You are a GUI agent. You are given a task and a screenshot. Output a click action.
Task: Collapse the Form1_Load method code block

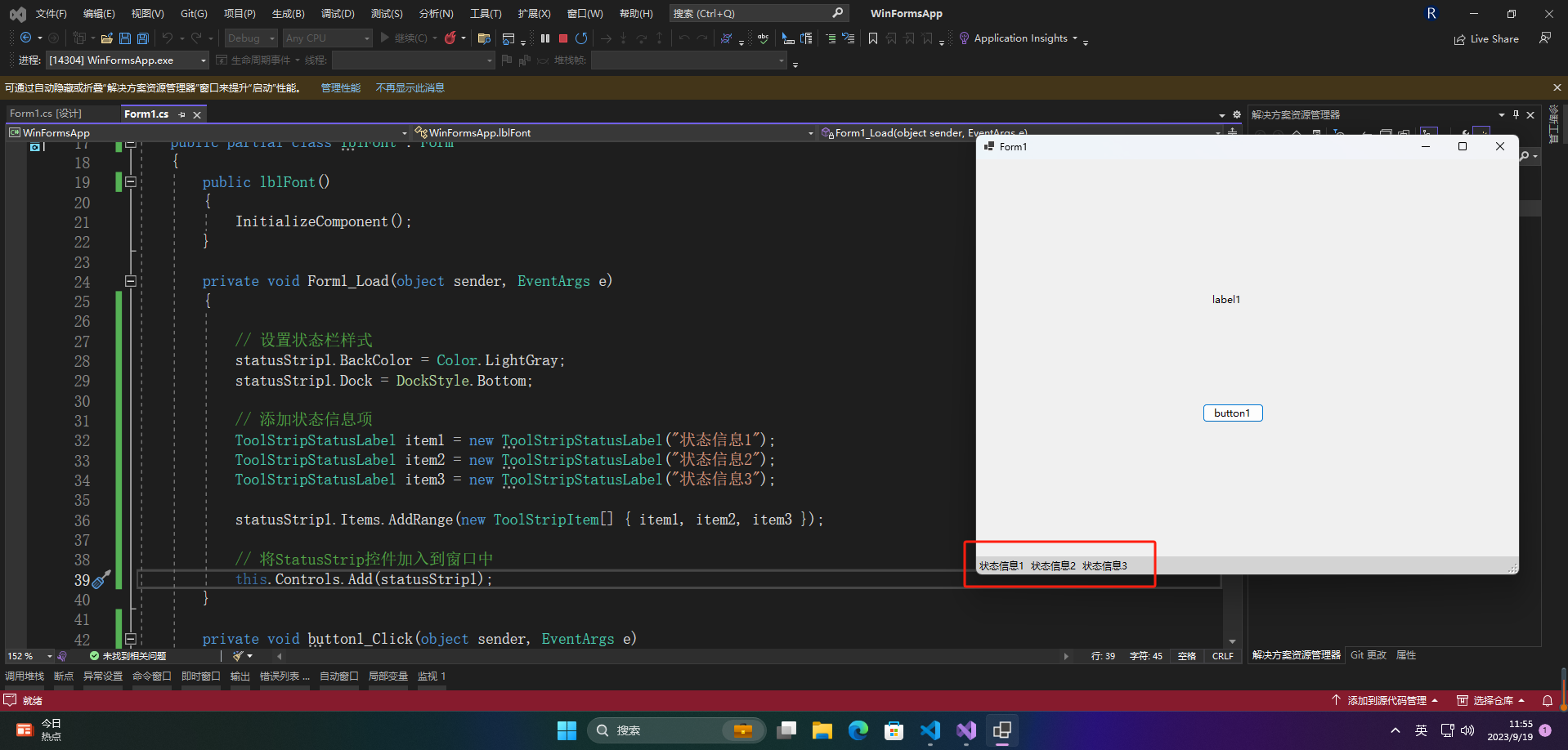click(130, 281)
